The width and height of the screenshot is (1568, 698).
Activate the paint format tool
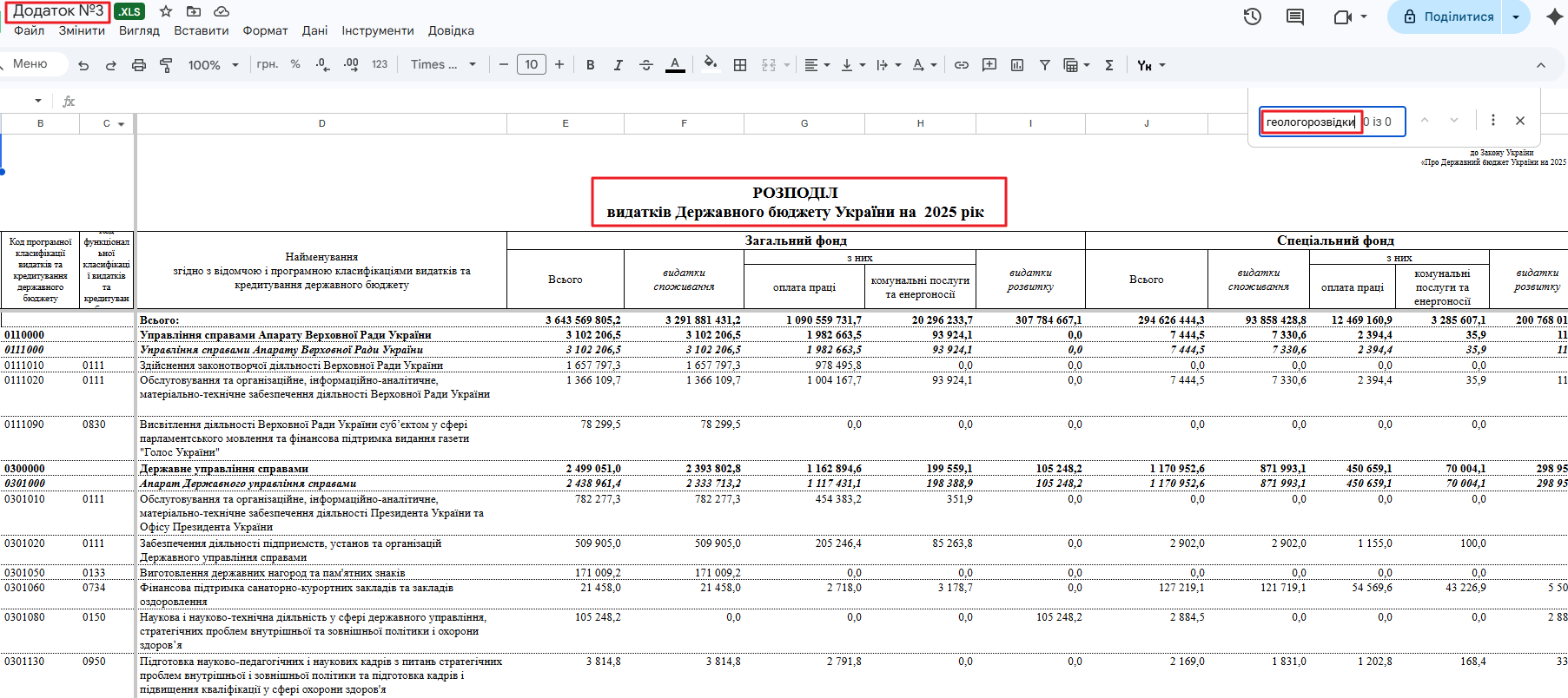[x=166, y=65]
